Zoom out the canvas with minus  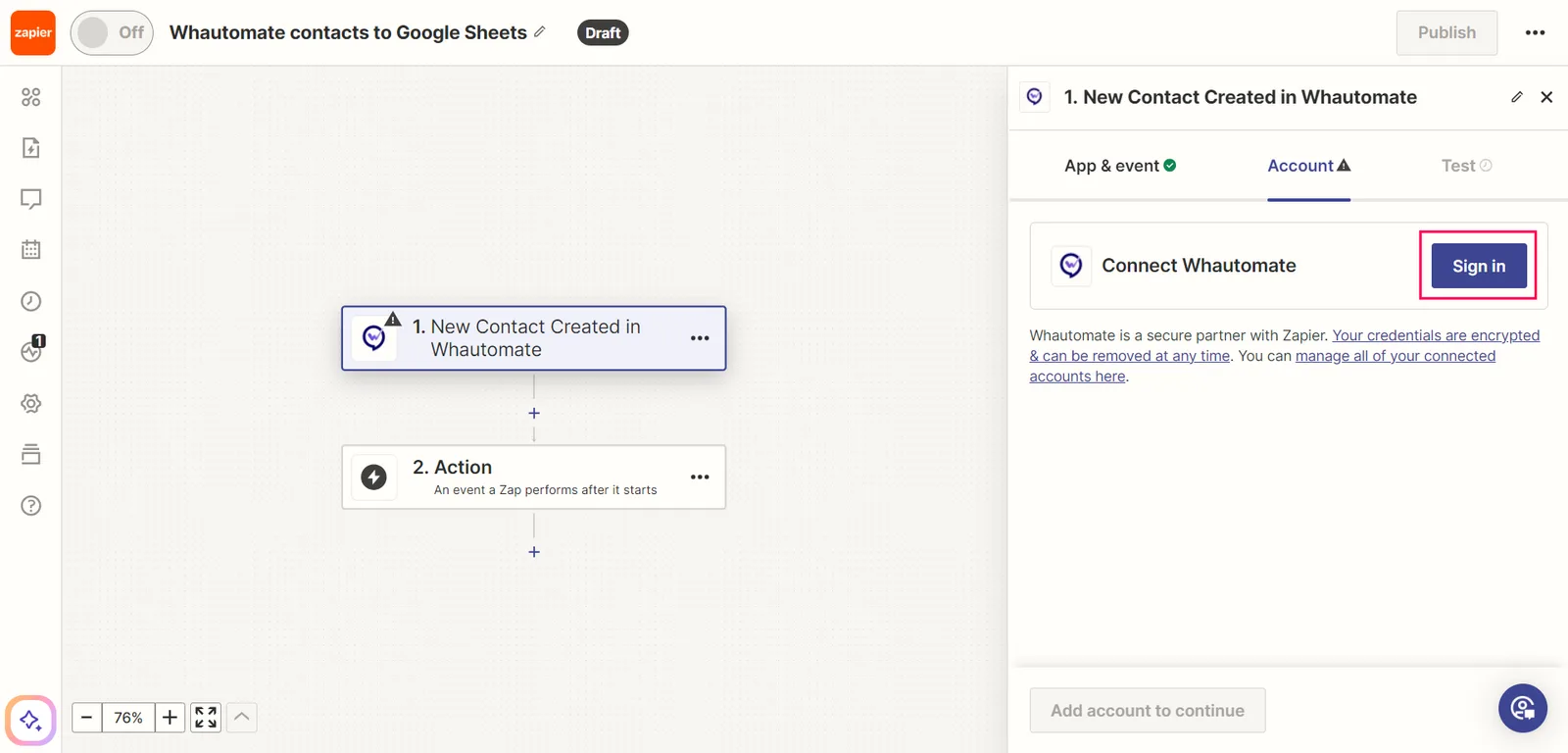click(x=86, y=718)
